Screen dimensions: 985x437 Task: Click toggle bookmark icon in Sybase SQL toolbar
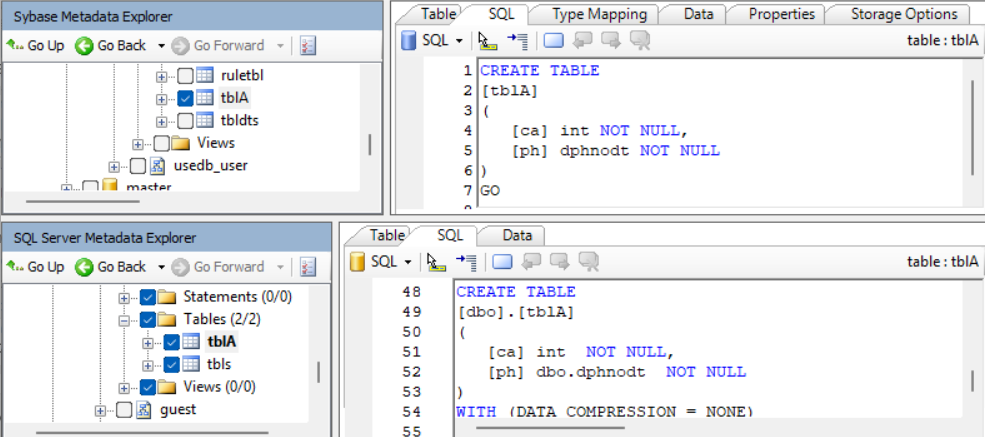coord(554,41)
